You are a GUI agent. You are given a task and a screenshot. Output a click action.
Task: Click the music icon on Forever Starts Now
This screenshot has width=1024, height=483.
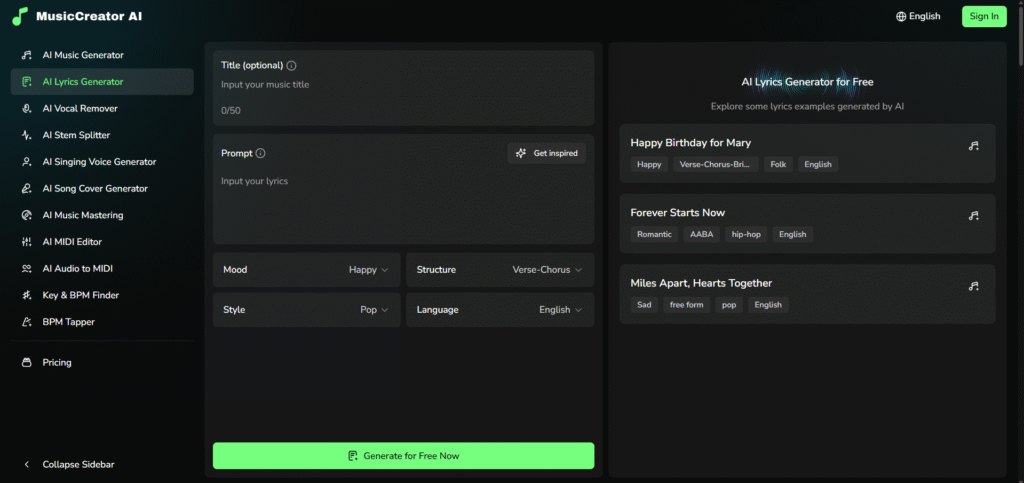coord(974,216)
